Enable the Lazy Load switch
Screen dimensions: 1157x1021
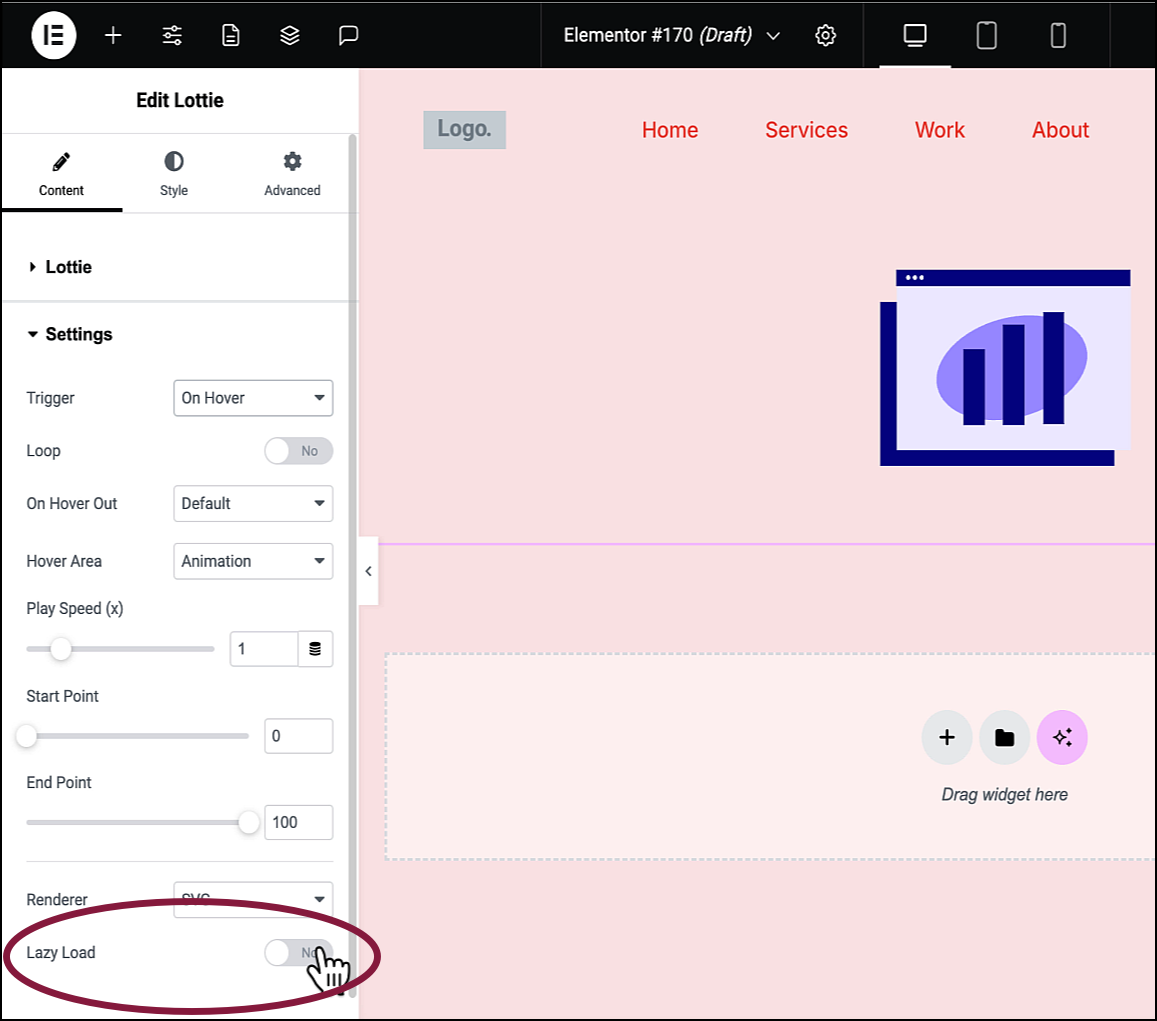298,952
